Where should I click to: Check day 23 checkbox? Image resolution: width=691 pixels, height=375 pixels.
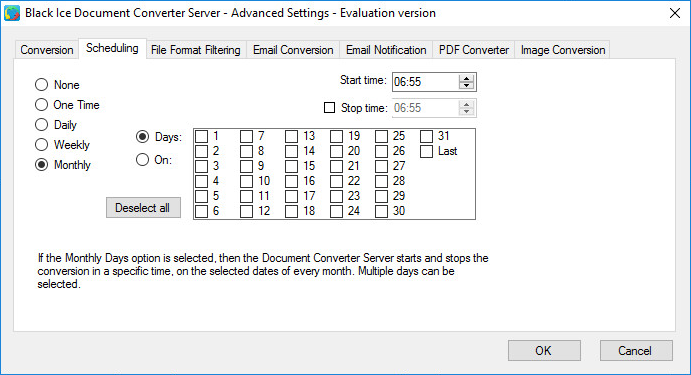coord(336,196)
